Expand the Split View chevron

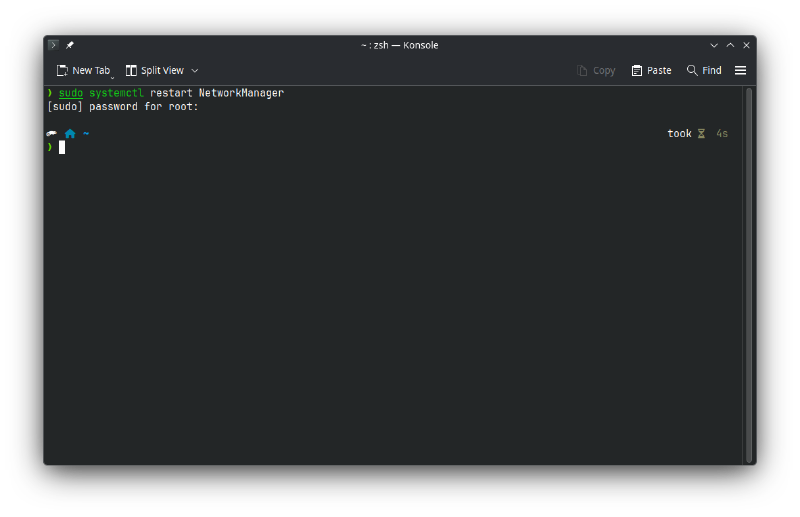[x=195, y=71]
